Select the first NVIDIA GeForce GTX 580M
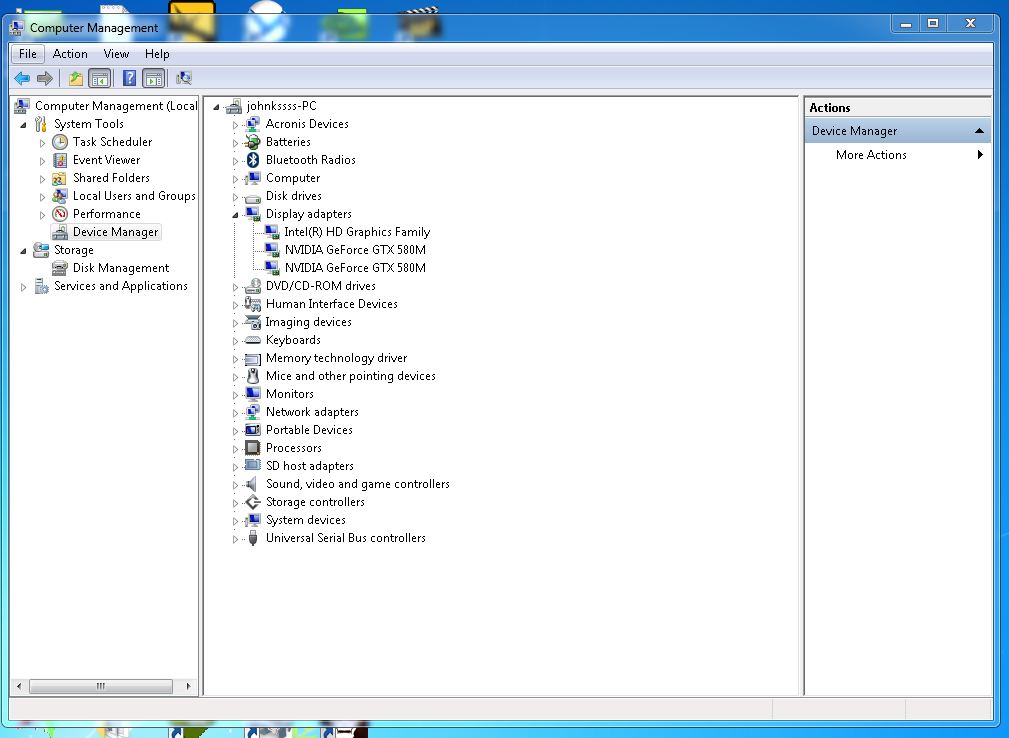1009x738 pixels. (x=355, y=250)
